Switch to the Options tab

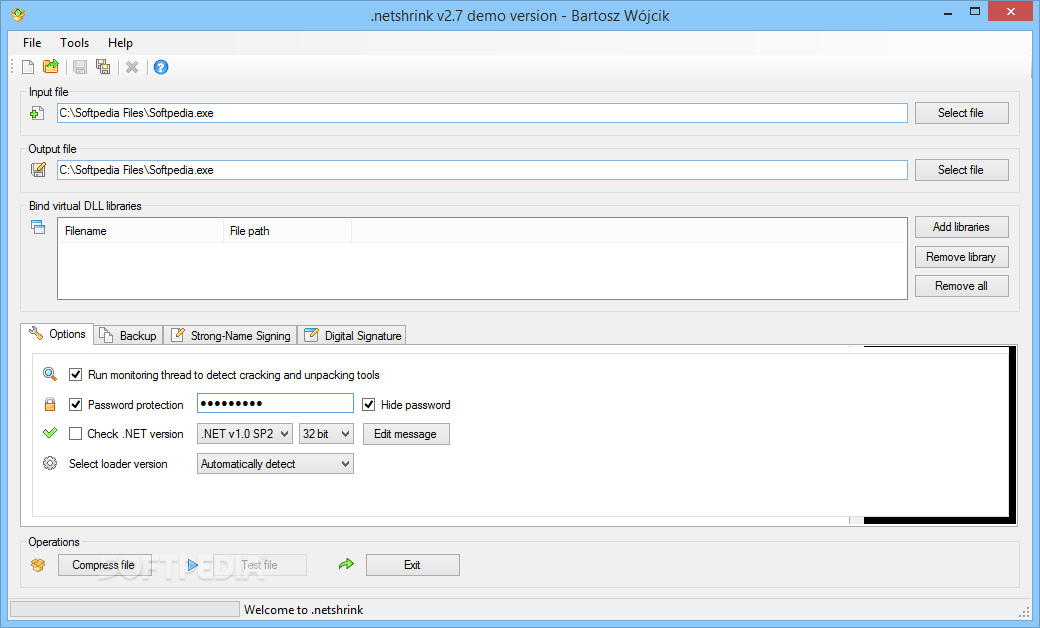(57, 334)
